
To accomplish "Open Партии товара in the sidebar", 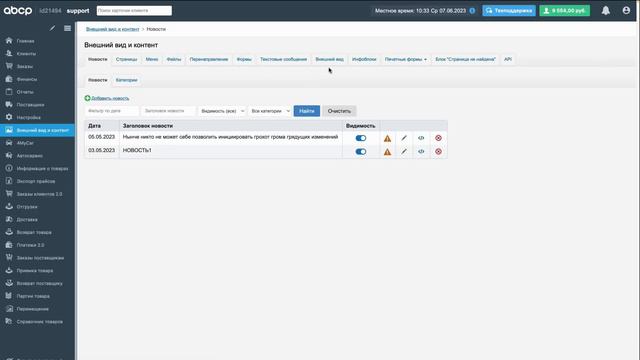I will (33, 296).
